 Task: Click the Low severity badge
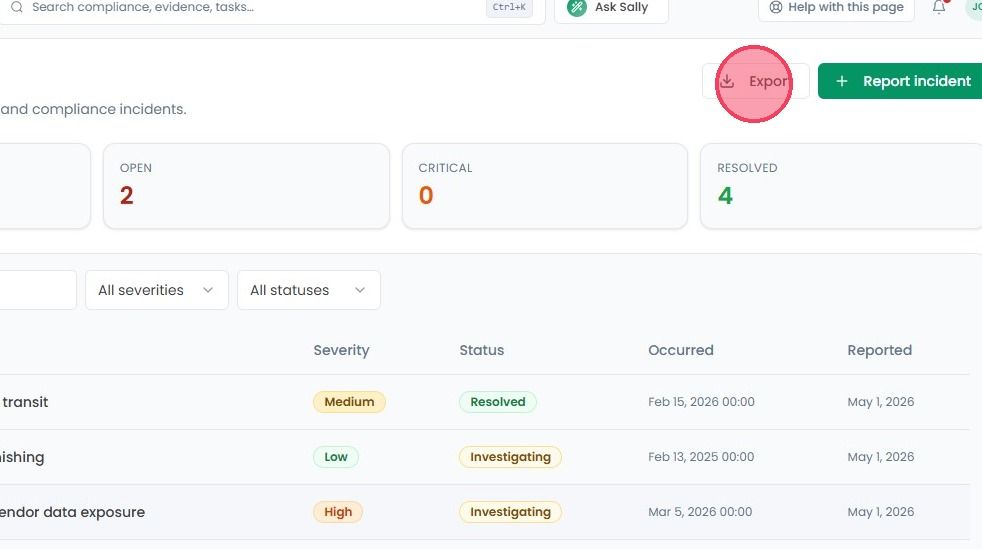[336, 457]
